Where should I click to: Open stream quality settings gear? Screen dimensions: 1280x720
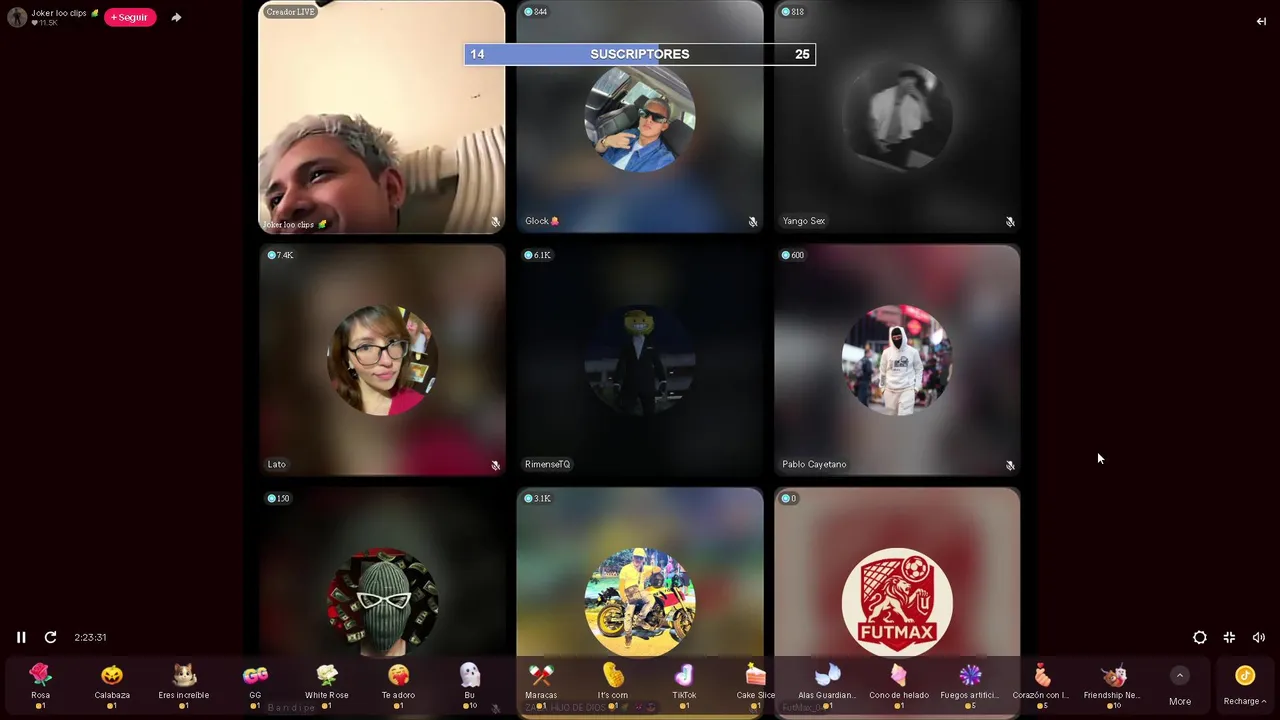[x=1200, y=637]
